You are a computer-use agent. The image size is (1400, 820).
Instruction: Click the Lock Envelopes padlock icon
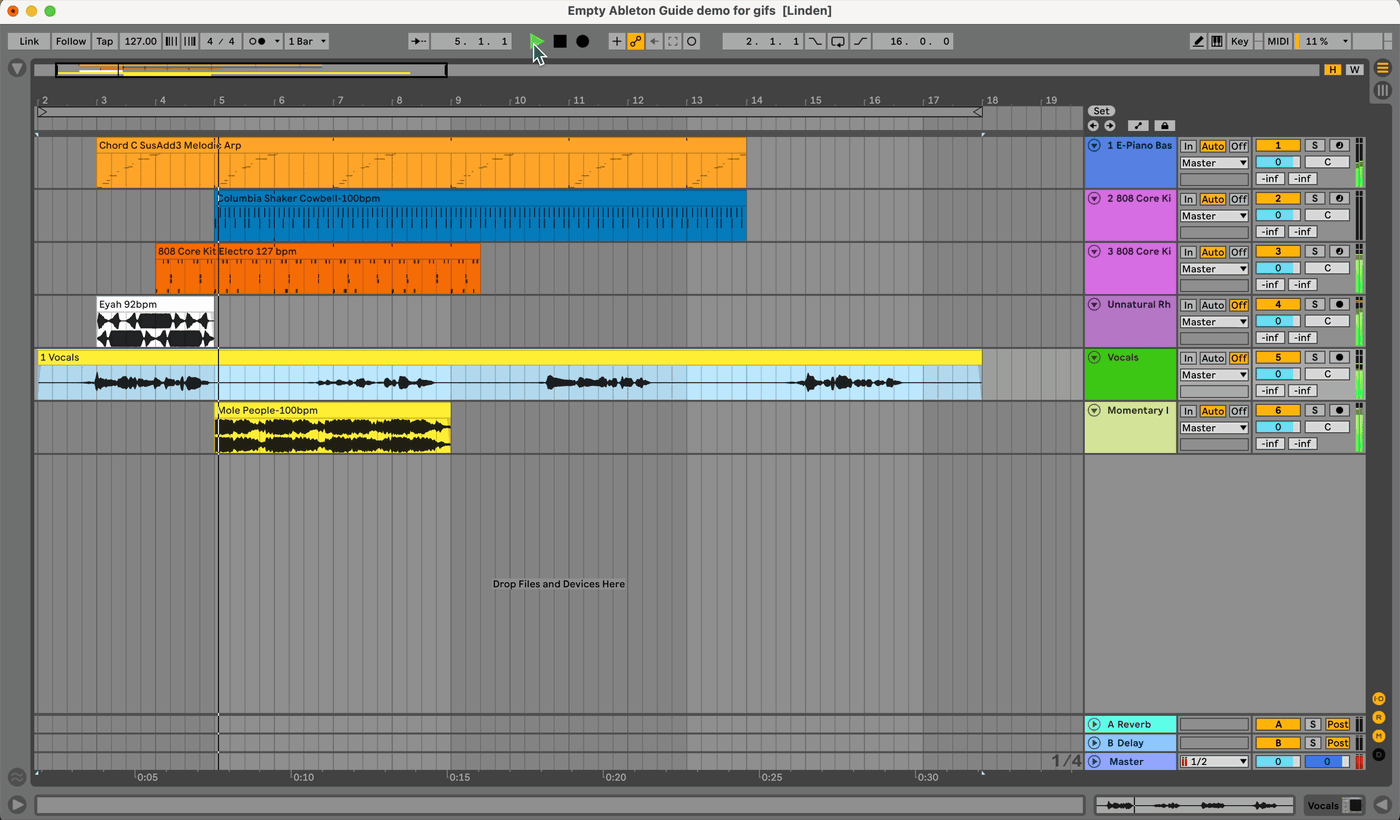[x=1164, y=126]
